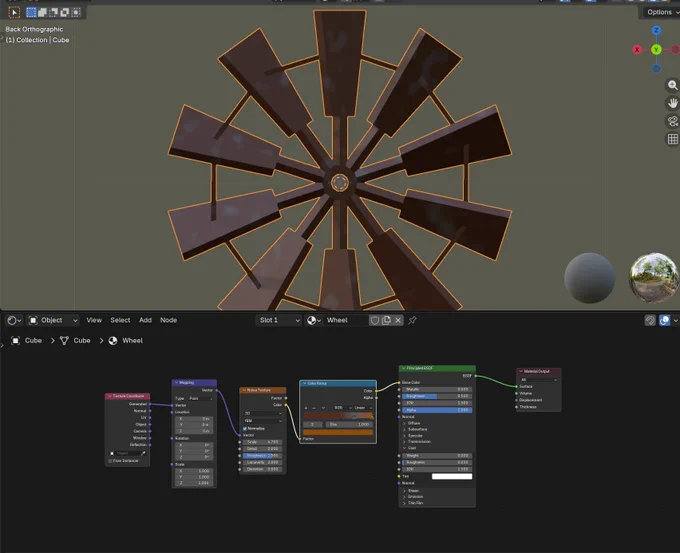Screen dimensions: 680x553
Task: Click the gray material preview sphere
Action: (x=589, y=278)
